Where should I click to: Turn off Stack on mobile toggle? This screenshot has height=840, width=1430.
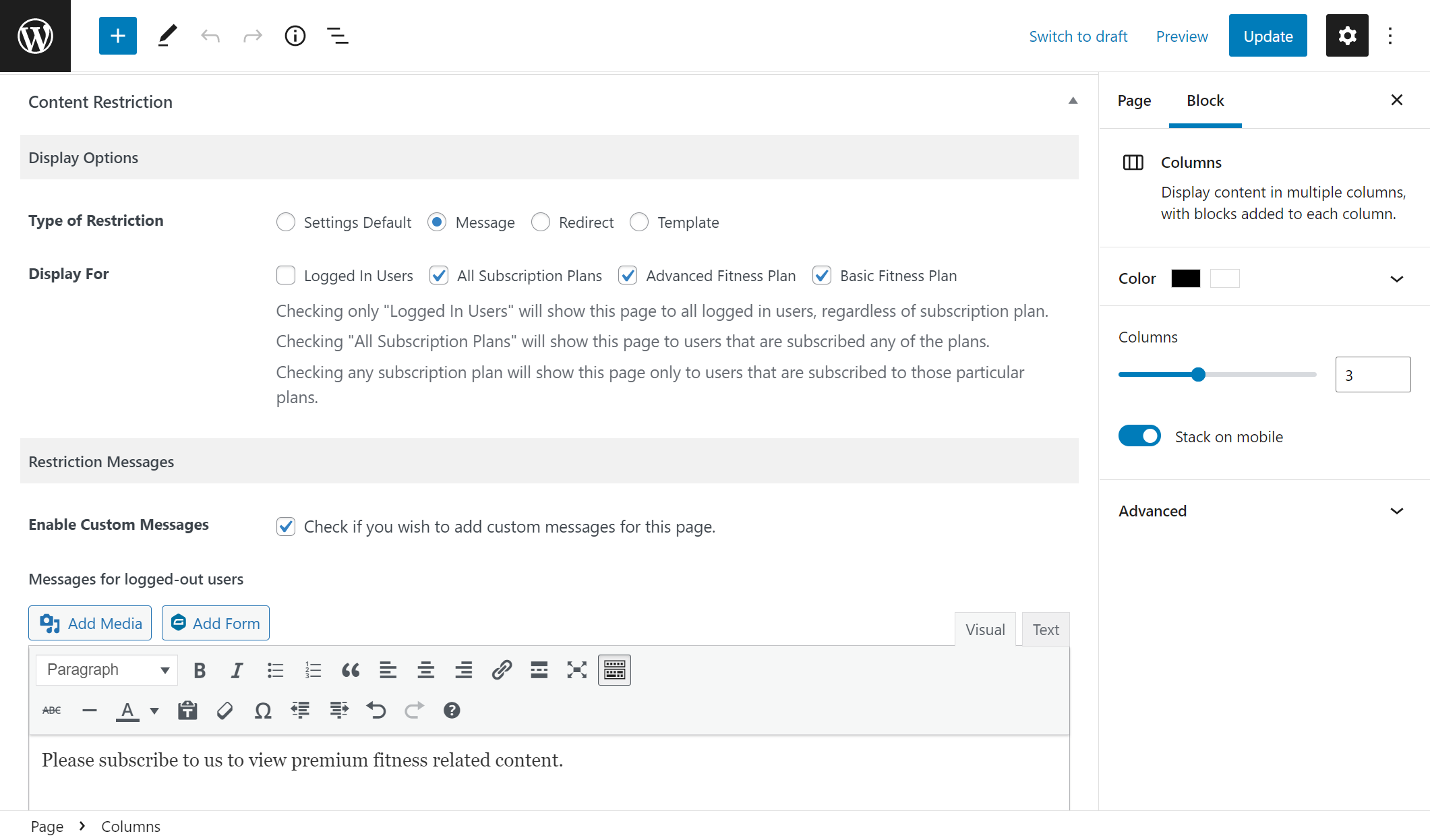click(1139, 436)
